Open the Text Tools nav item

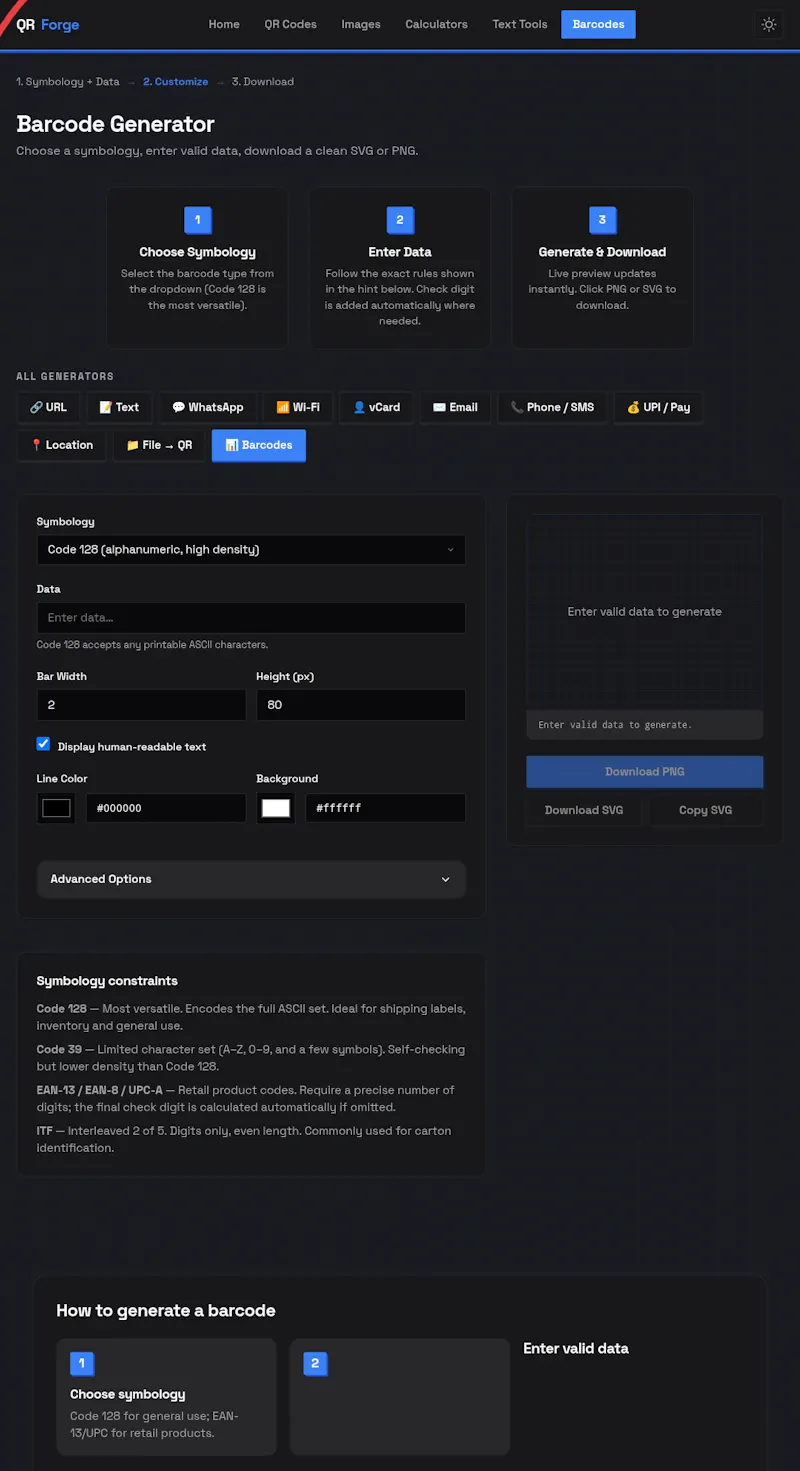coord(520,24)
